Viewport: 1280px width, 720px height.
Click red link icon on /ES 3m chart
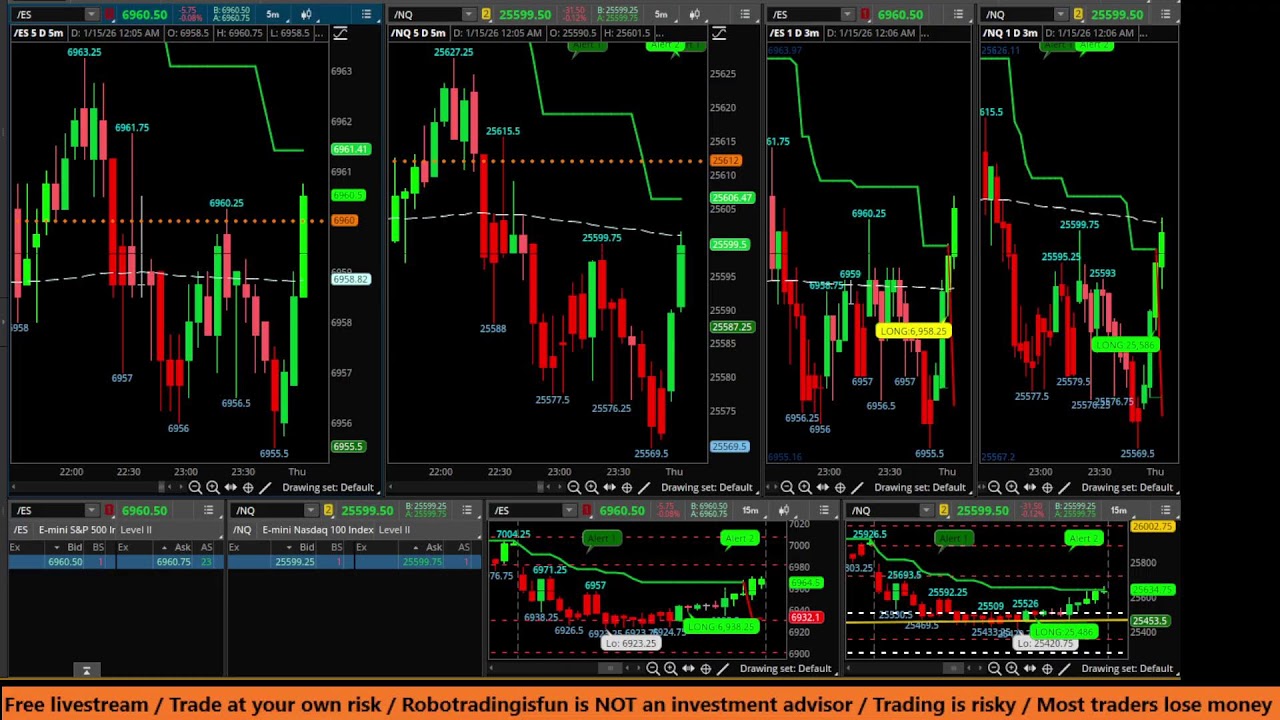(865, 14)
